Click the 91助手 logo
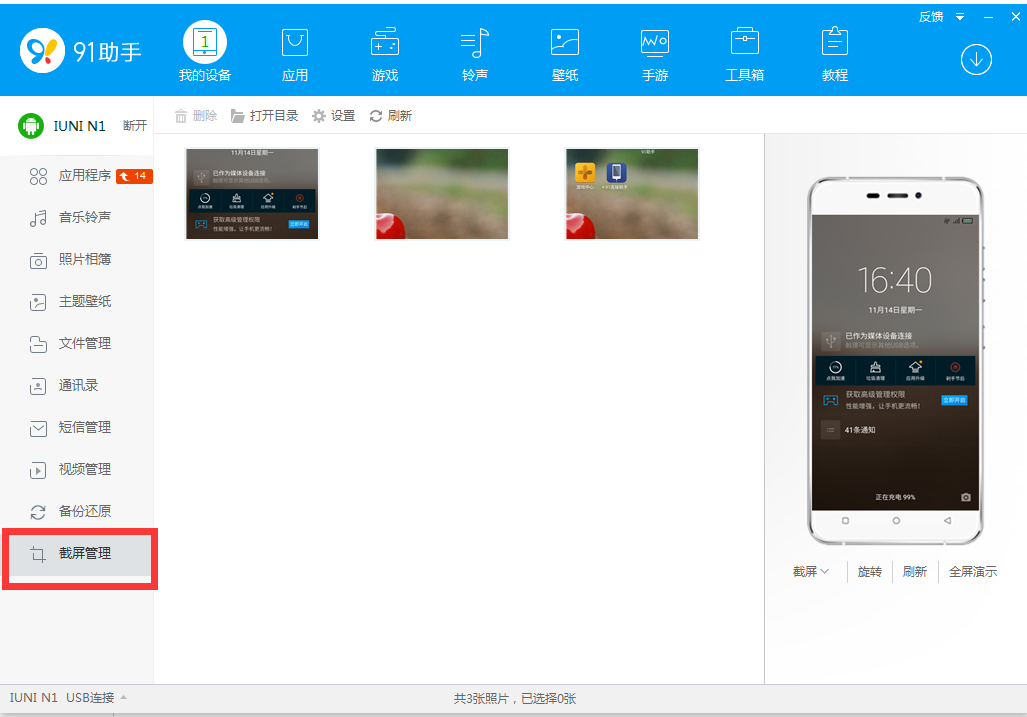 (x=81, y=50)
